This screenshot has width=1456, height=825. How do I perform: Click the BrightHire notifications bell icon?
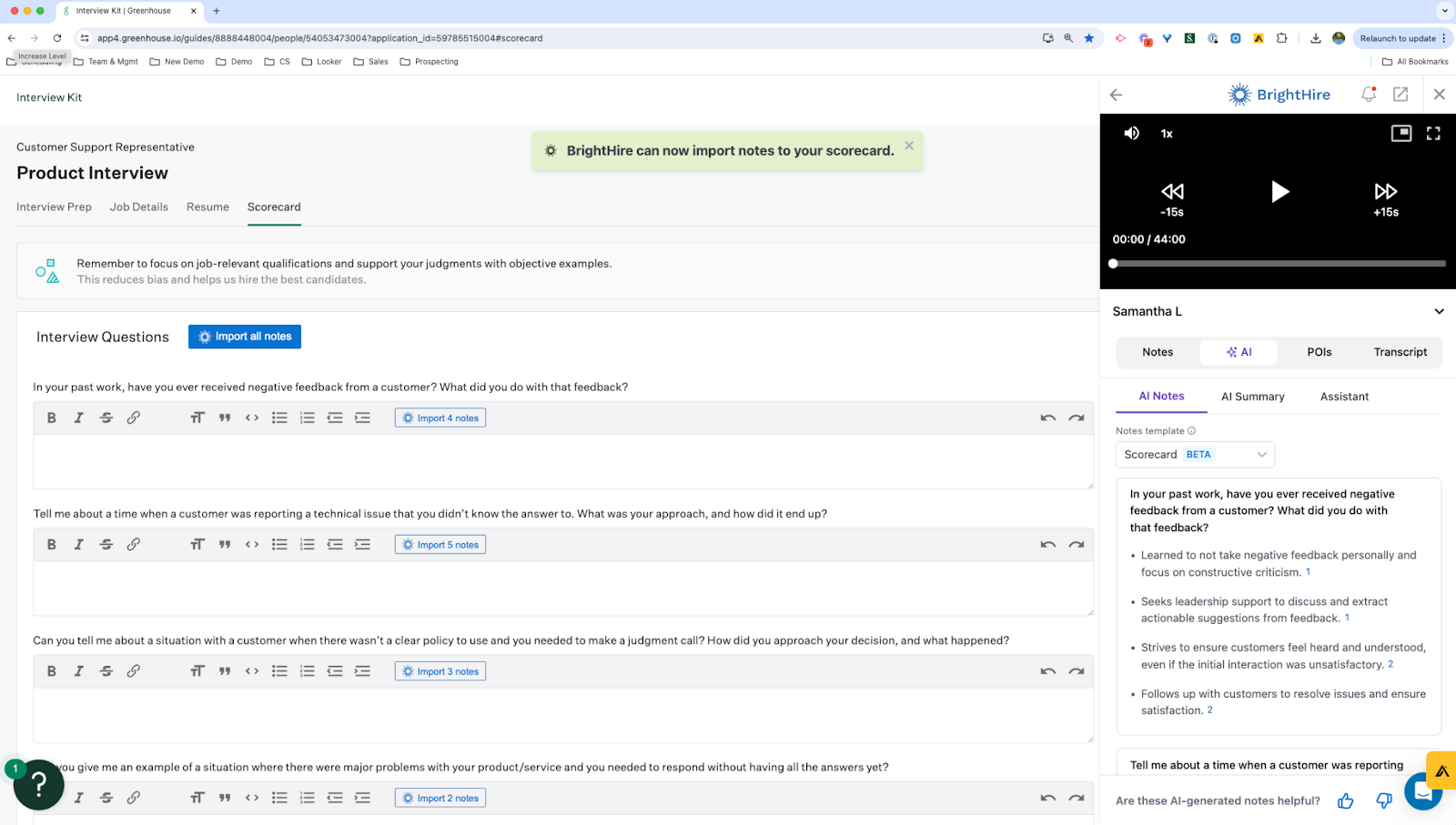coord(1368,95)
